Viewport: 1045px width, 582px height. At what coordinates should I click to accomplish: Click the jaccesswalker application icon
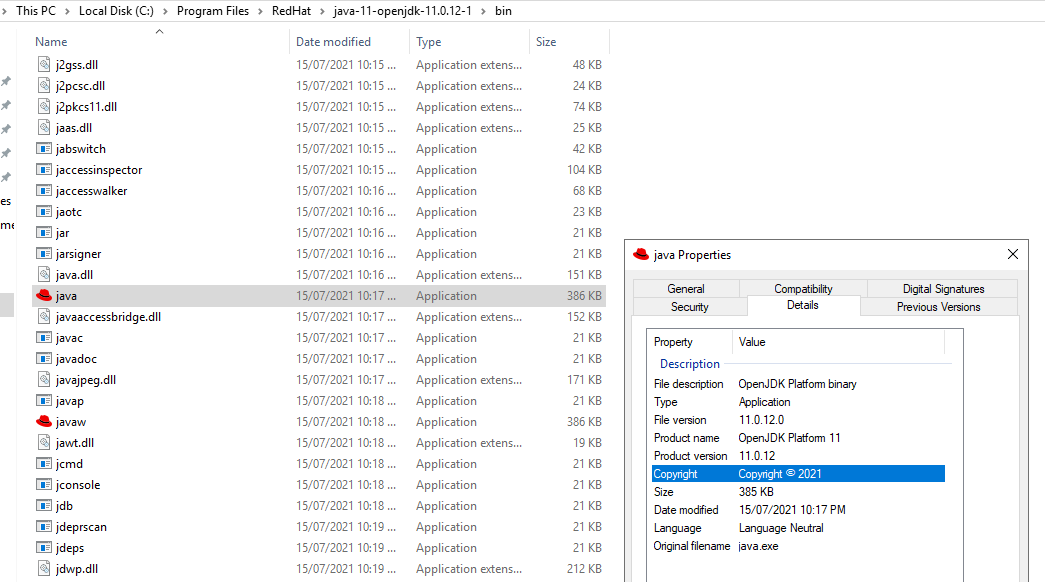(44, 191)
